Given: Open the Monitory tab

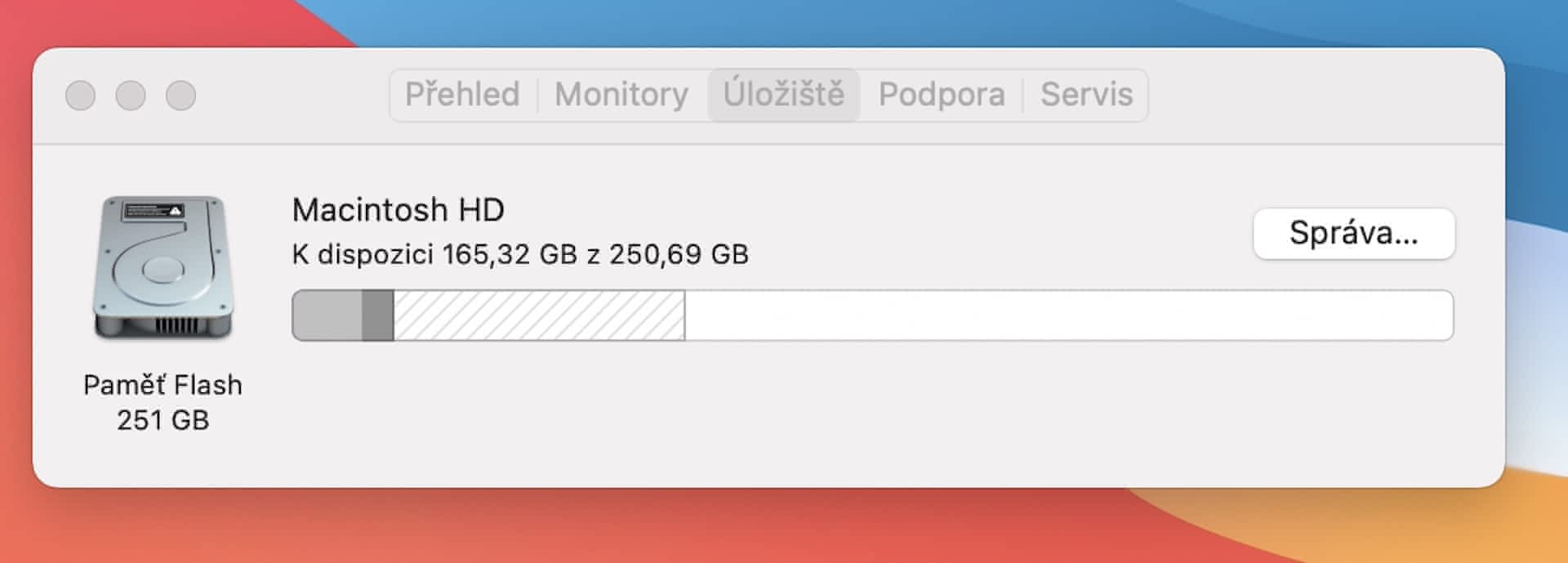Looking at the screenshot, I should (621, 95).
